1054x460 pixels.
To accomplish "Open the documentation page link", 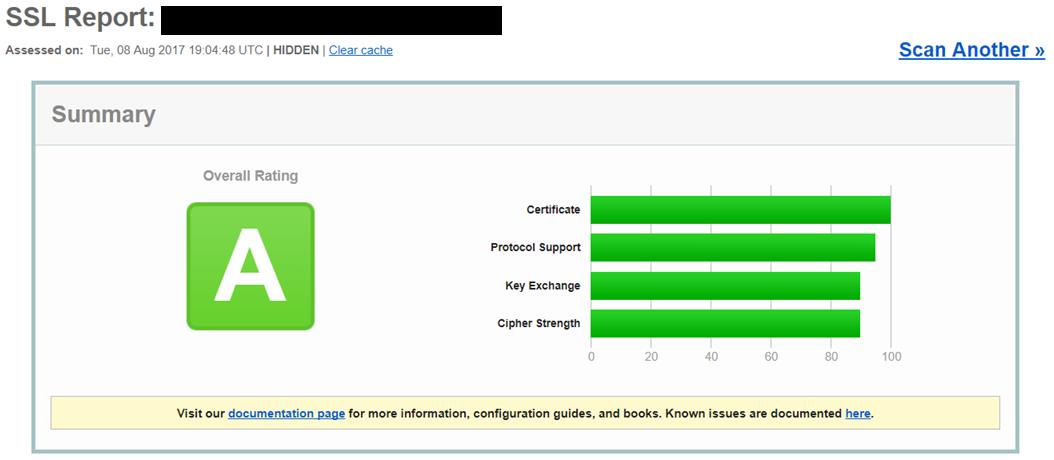I will [286, 413].
